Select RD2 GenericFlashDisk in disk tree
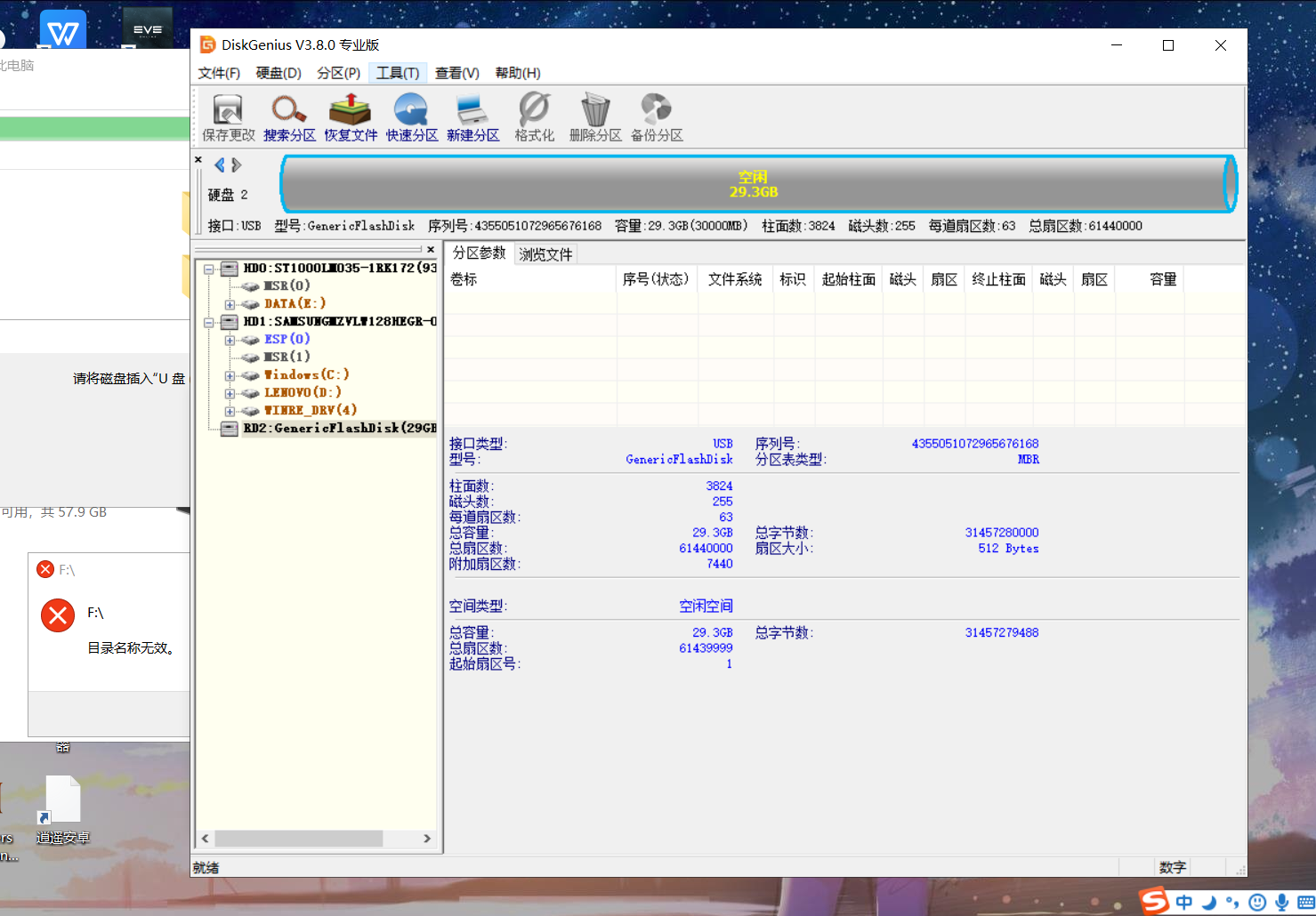1316x916 pixels. (340, 428)
